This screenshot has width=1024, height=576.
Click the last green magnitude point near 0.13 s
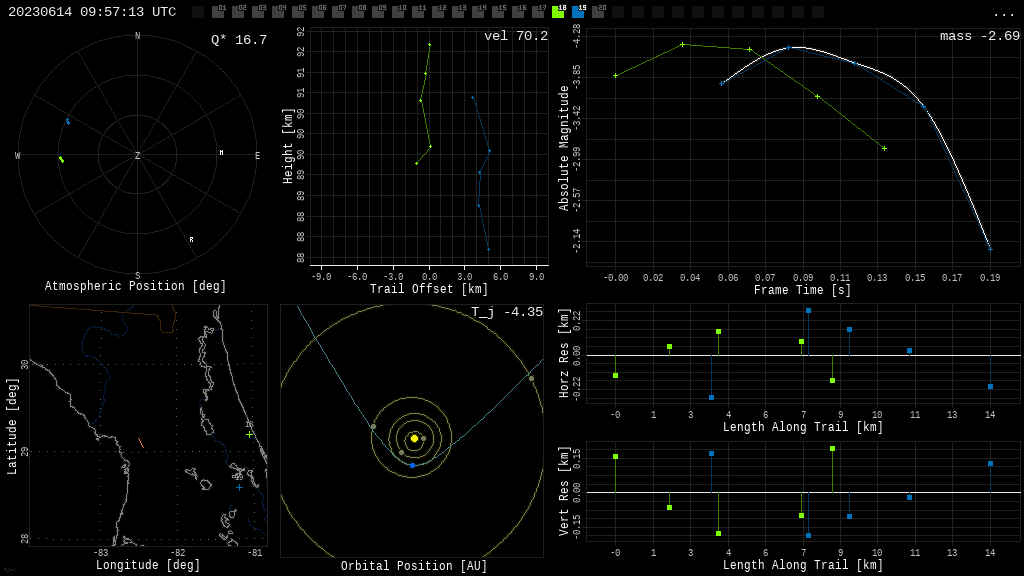[884, 149]
